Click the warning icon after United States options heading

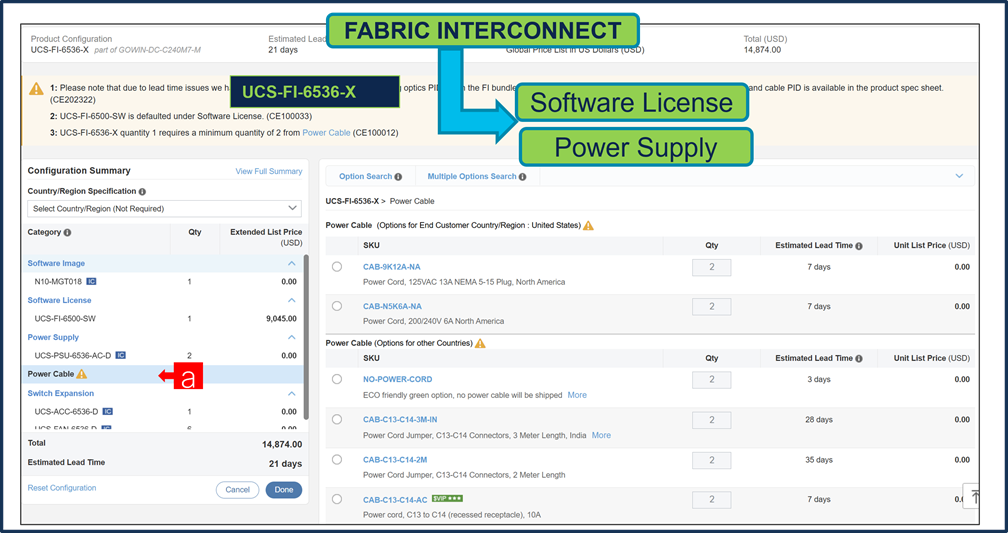point(588,226)
